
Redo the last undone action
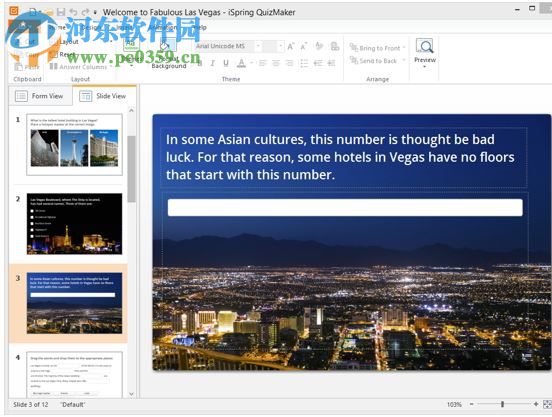tap(85, 12)
